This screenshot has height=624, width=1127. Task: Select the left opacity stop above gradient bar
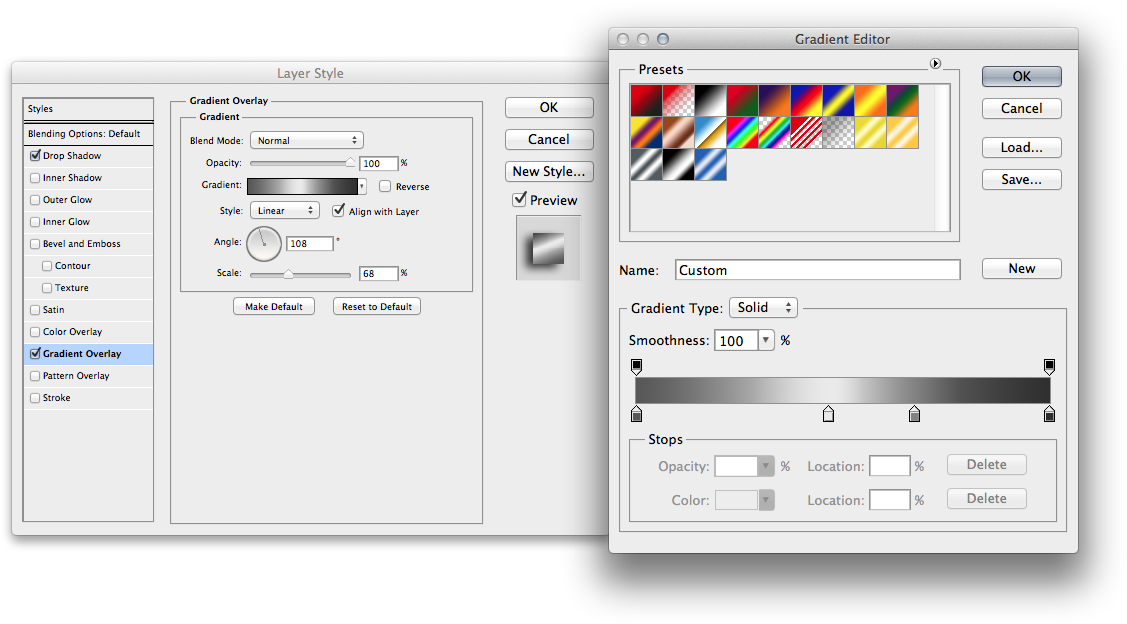[x=636, y=367]
